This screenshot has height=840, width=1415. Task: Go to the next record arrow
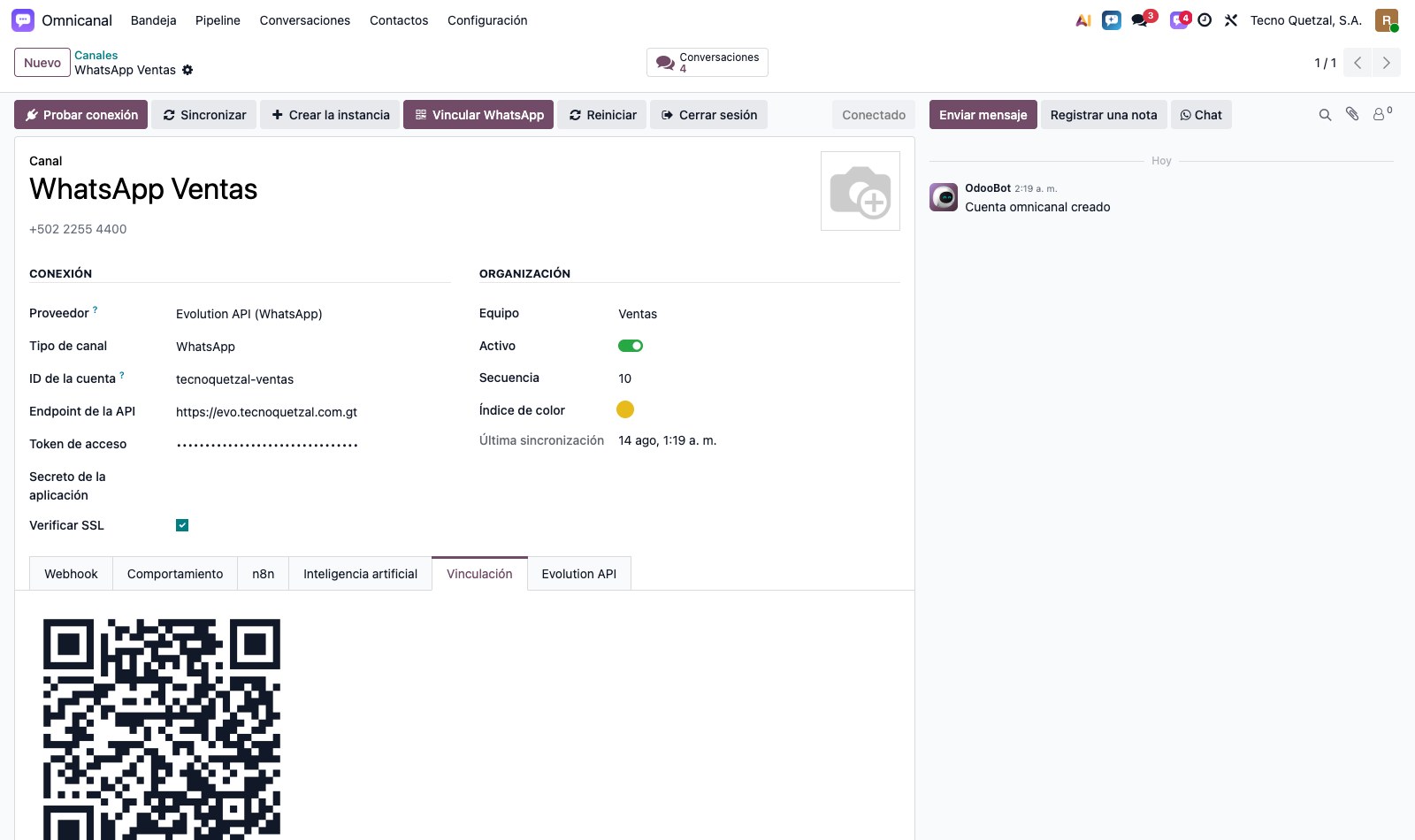click(1386, 63)
